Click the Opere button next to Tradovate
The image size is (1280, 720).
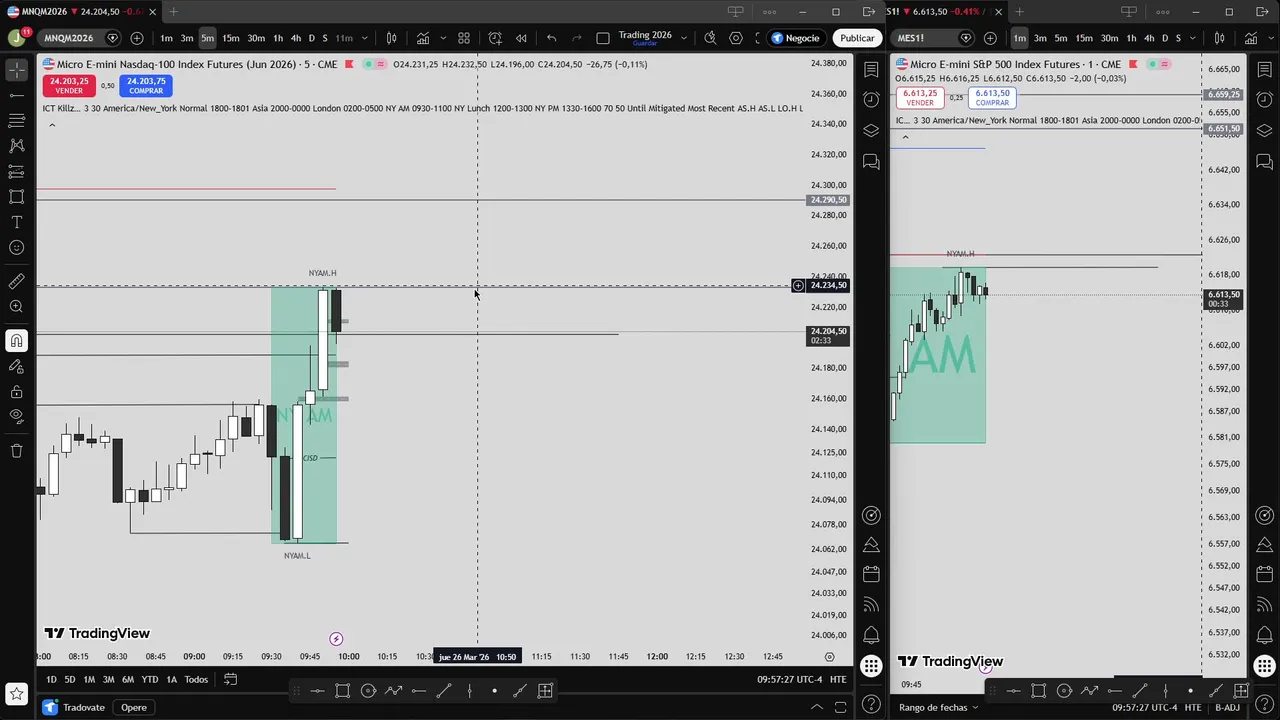click(133, 707)
